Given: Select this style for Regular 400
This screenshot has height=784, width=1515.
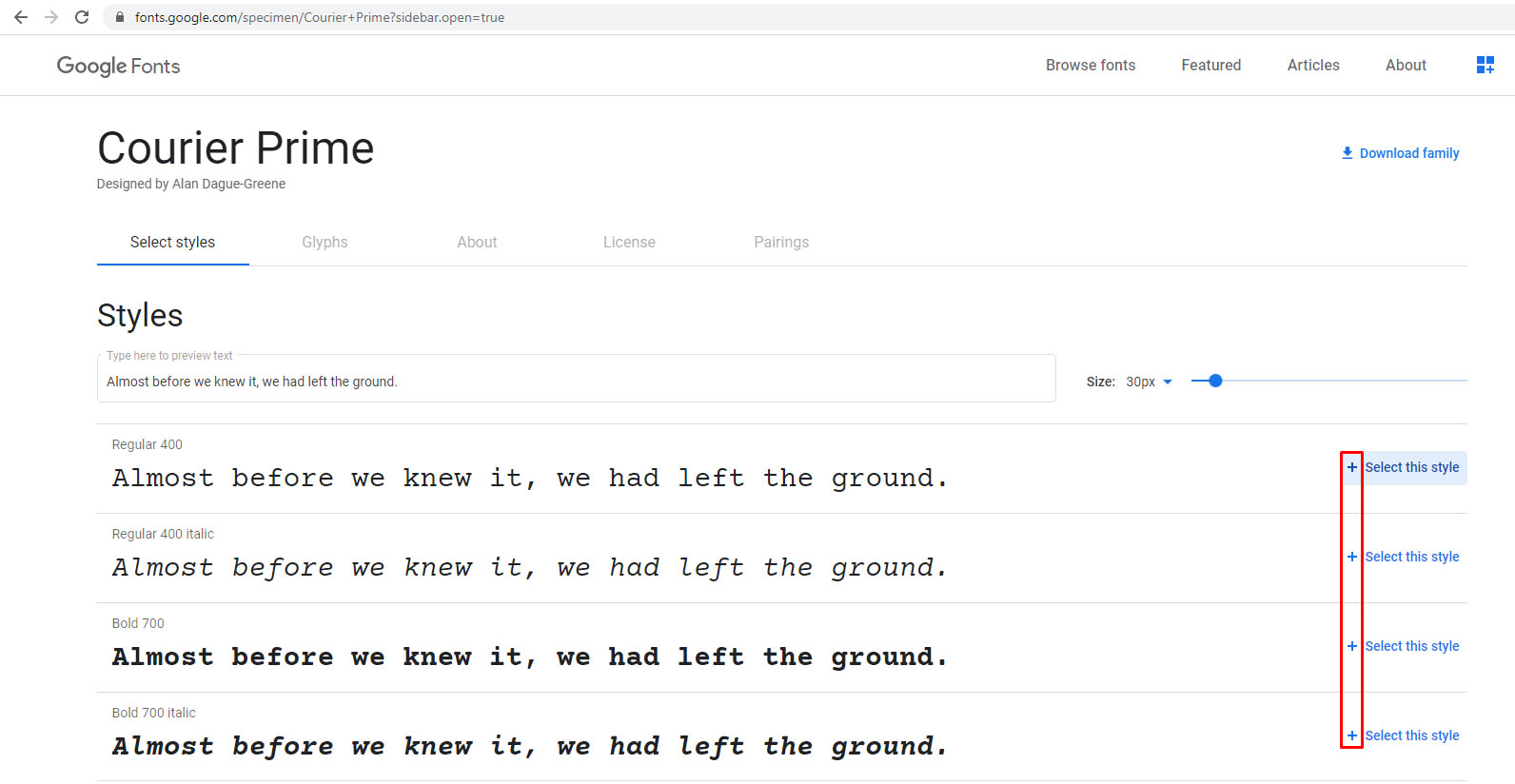Looking at the screenshot, I should click(1412, 467).
